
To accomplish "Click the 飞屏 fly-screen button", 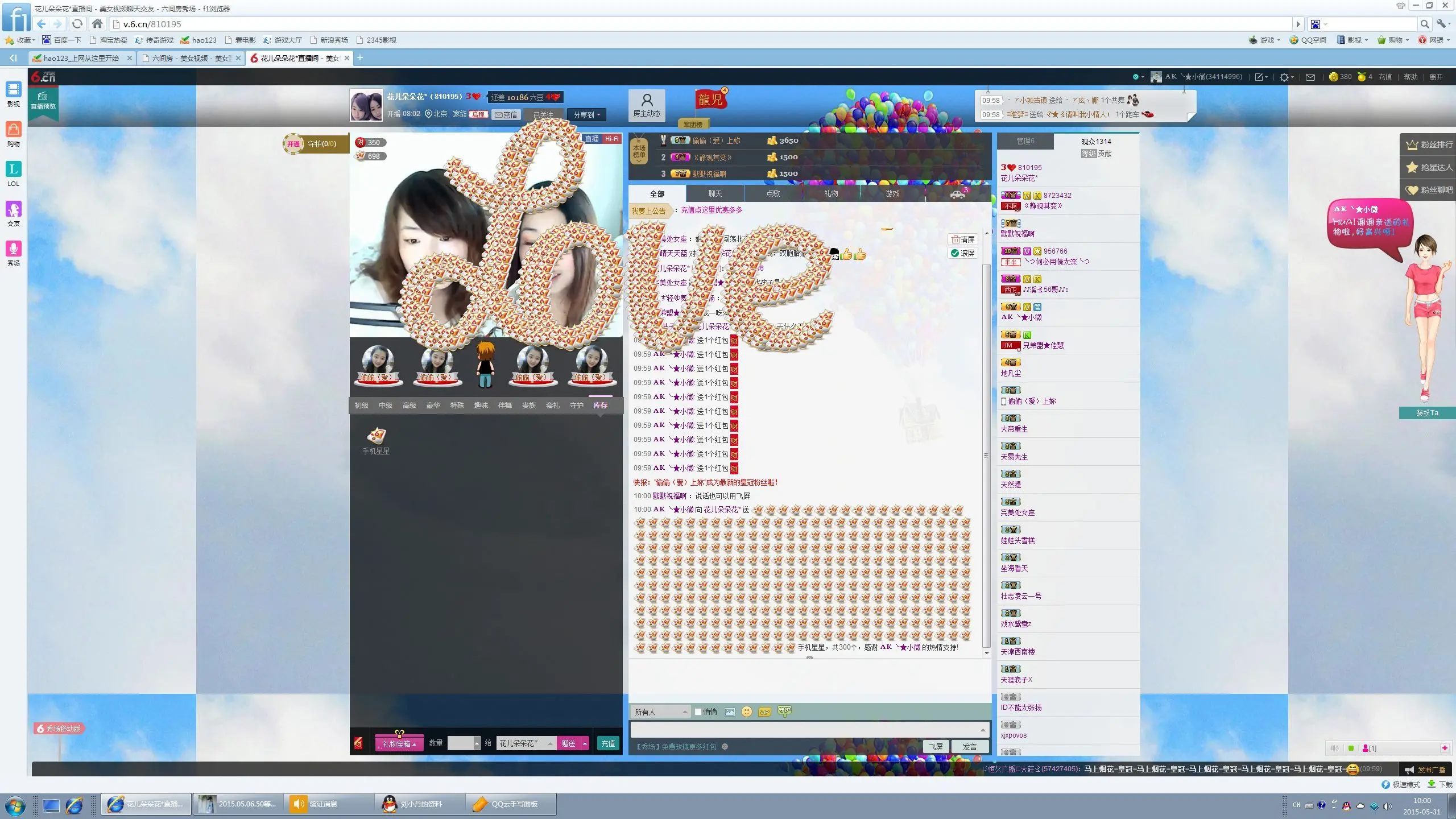I will (x=936, y=747).
